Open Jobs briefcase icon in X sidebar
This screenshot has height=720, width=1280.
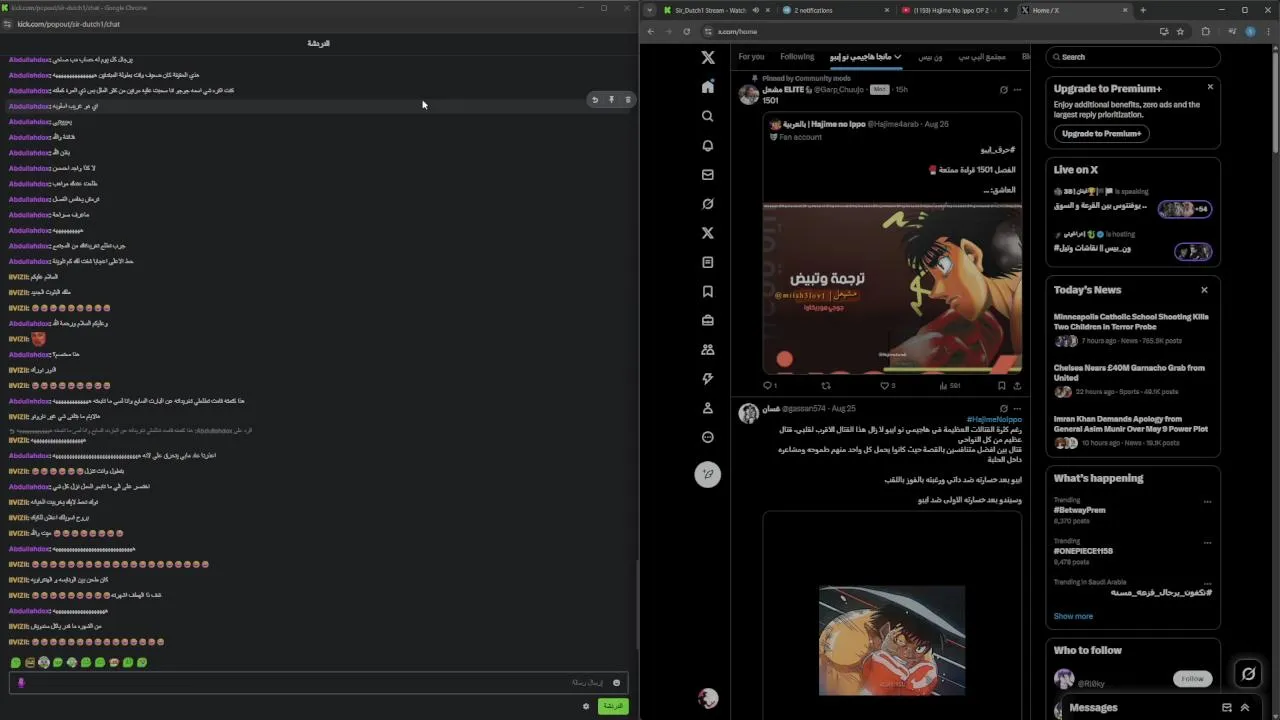pos(707,320)
